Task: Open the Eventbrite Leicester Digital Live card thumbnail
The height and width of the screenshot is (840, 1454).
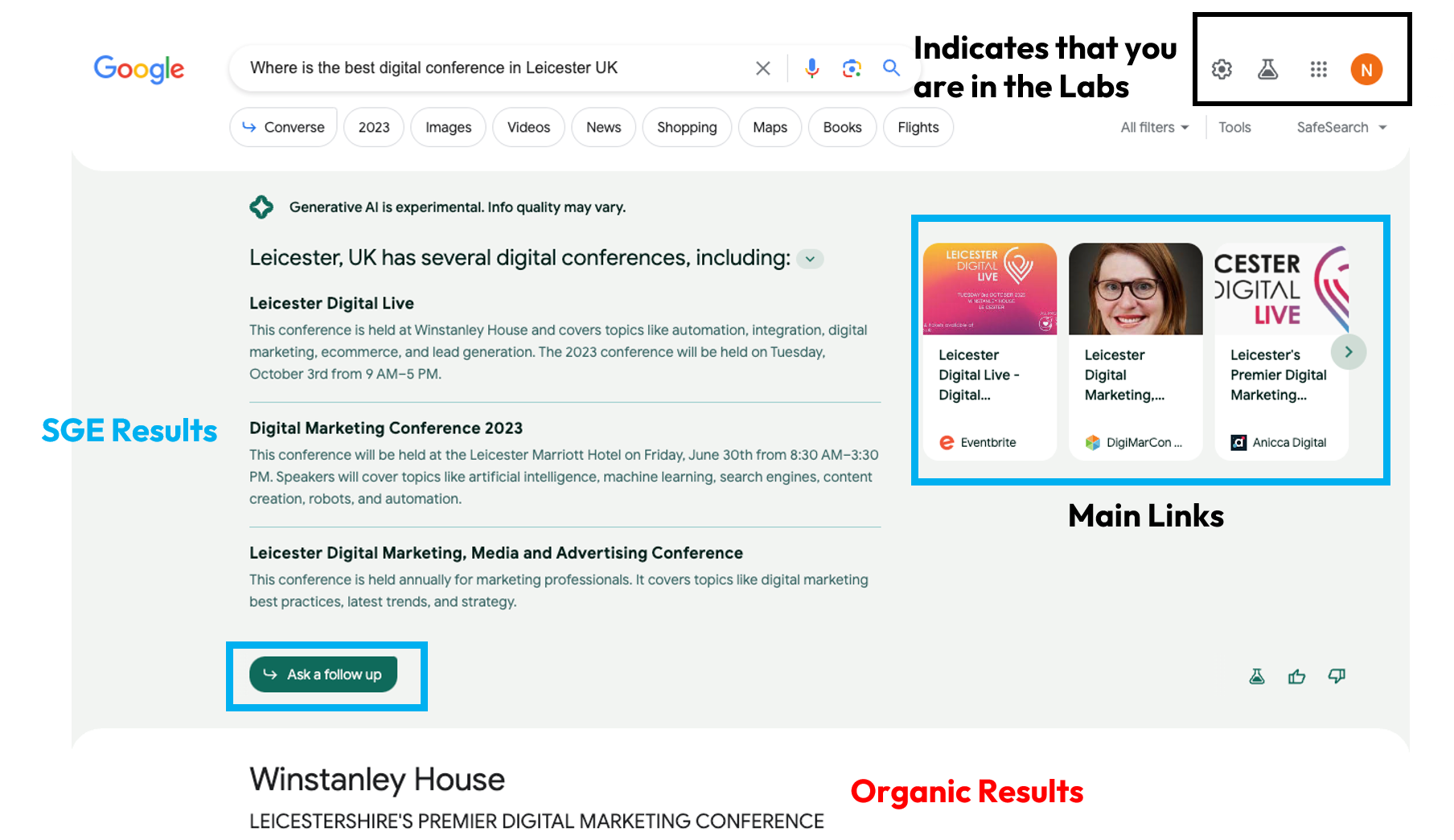Action: tap(990, 289)
